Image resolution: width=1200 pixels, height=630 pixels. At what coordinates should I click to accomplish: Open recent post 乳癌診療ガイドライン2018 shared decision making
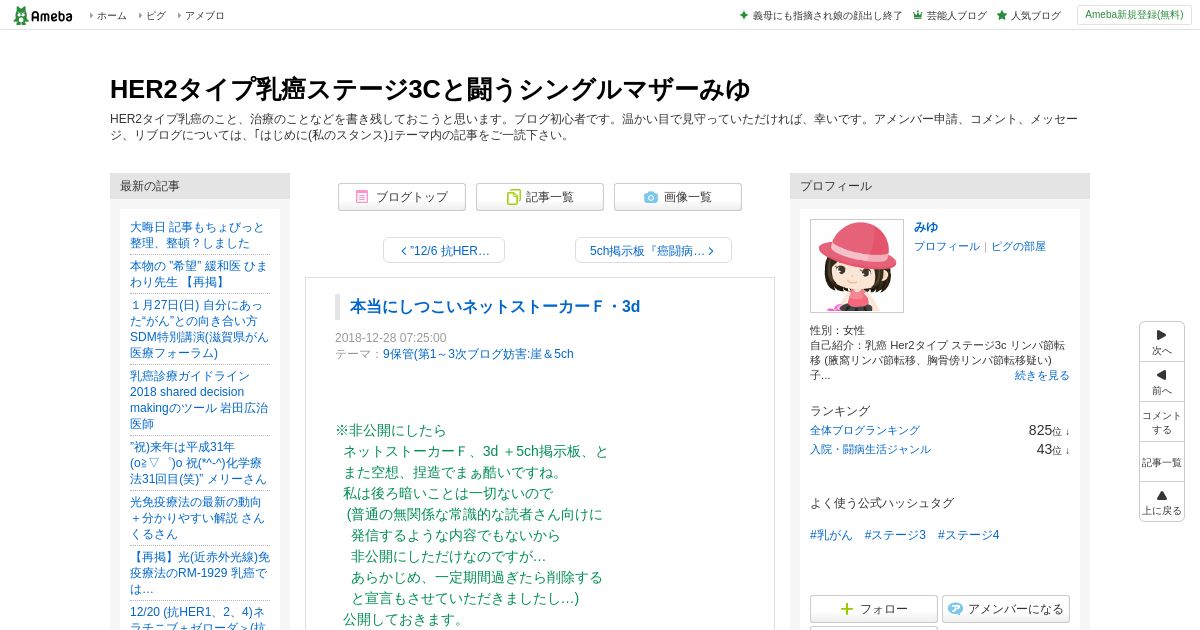click(x=199, y=400)
